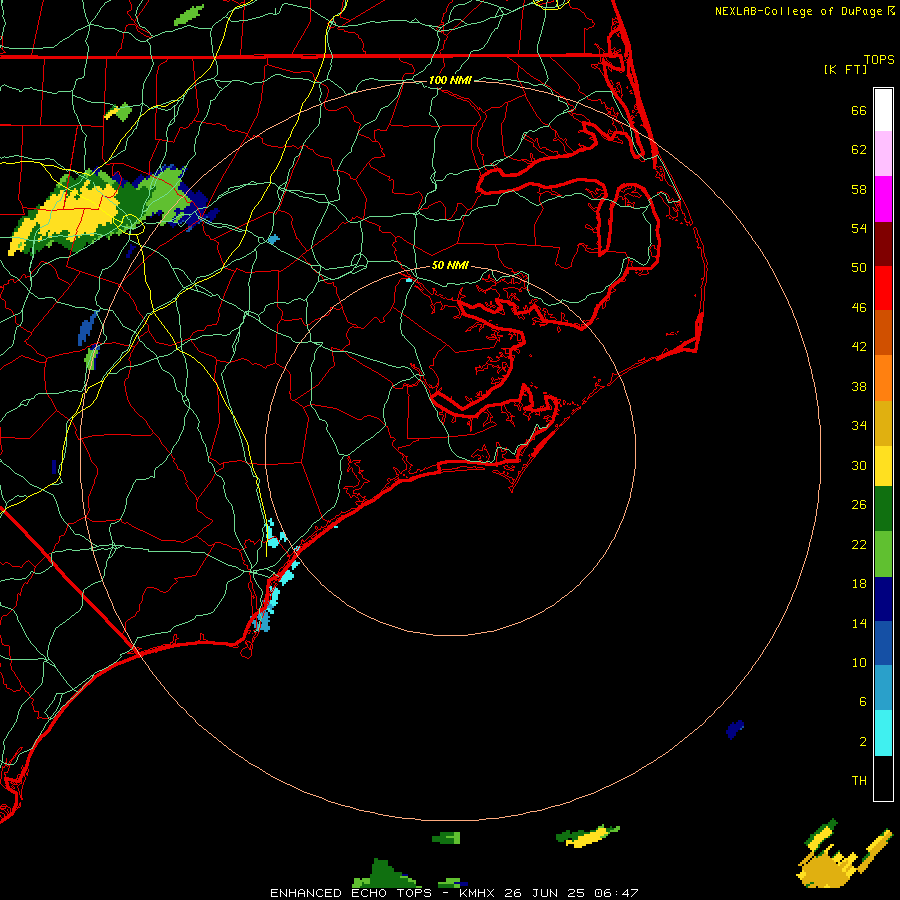Screen dimensions: 900x900
Task: Click the 30 legend value
Action: click(859, 465)
